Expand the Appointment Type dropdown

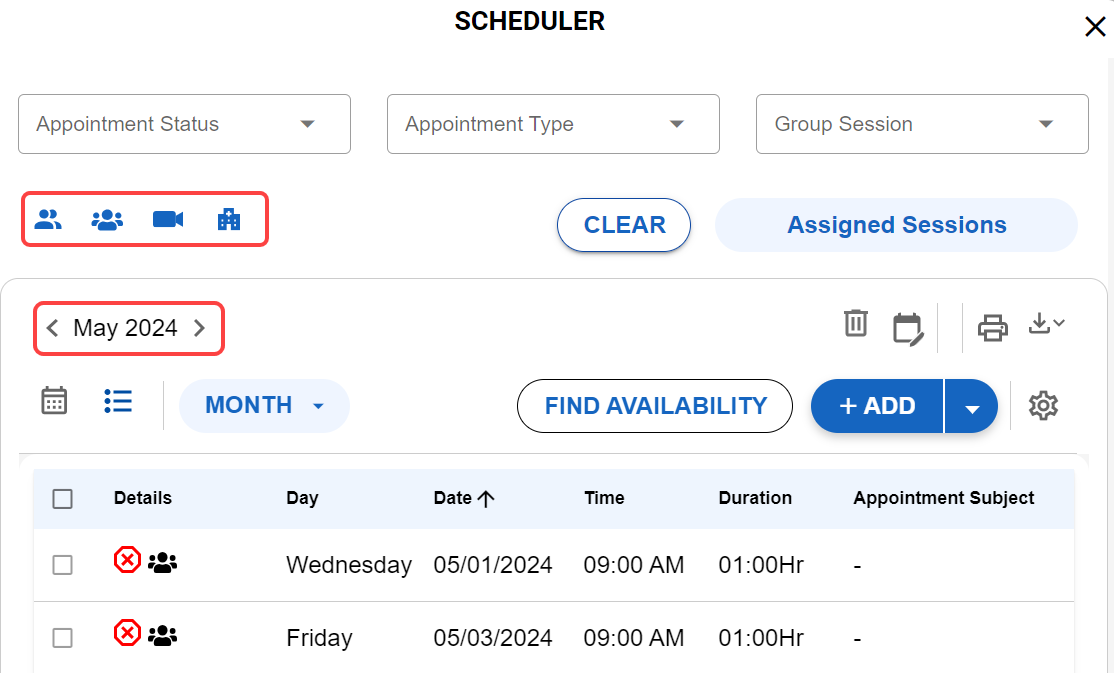tap(553, 124)
